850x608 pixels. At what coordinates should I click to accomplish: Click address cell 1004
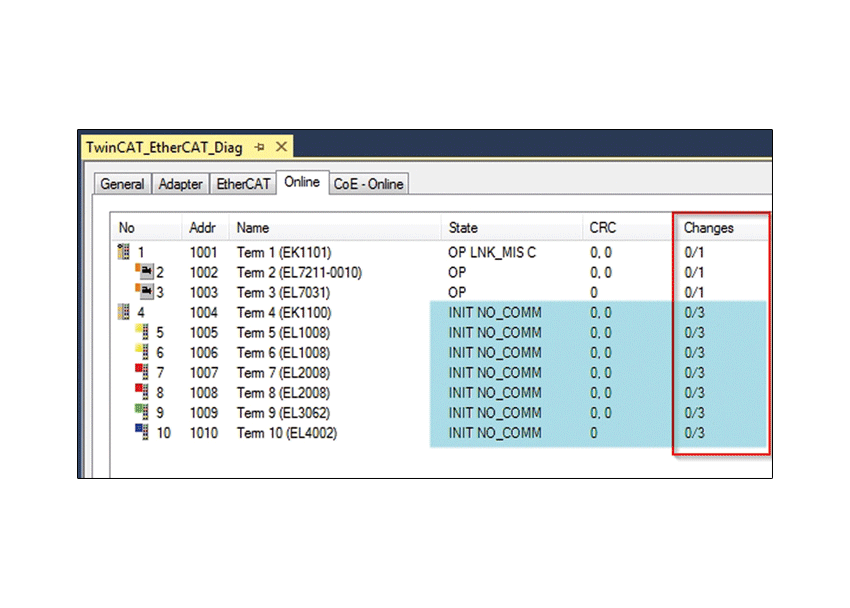203,313
